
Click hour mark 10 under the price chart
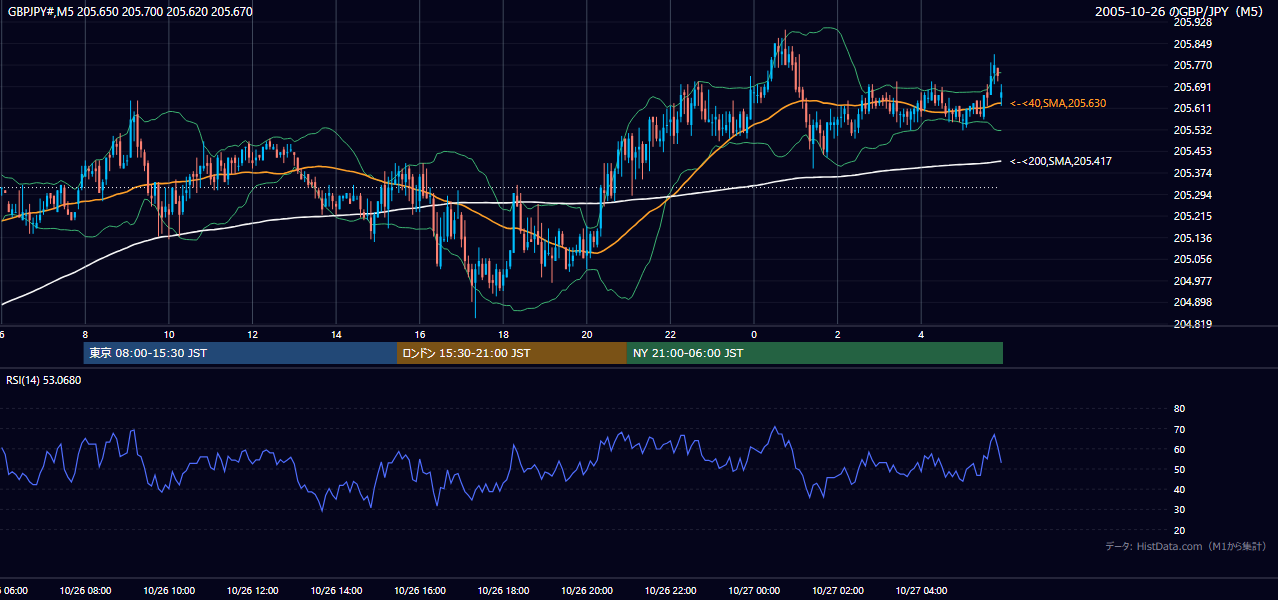(x=169, y=334)
